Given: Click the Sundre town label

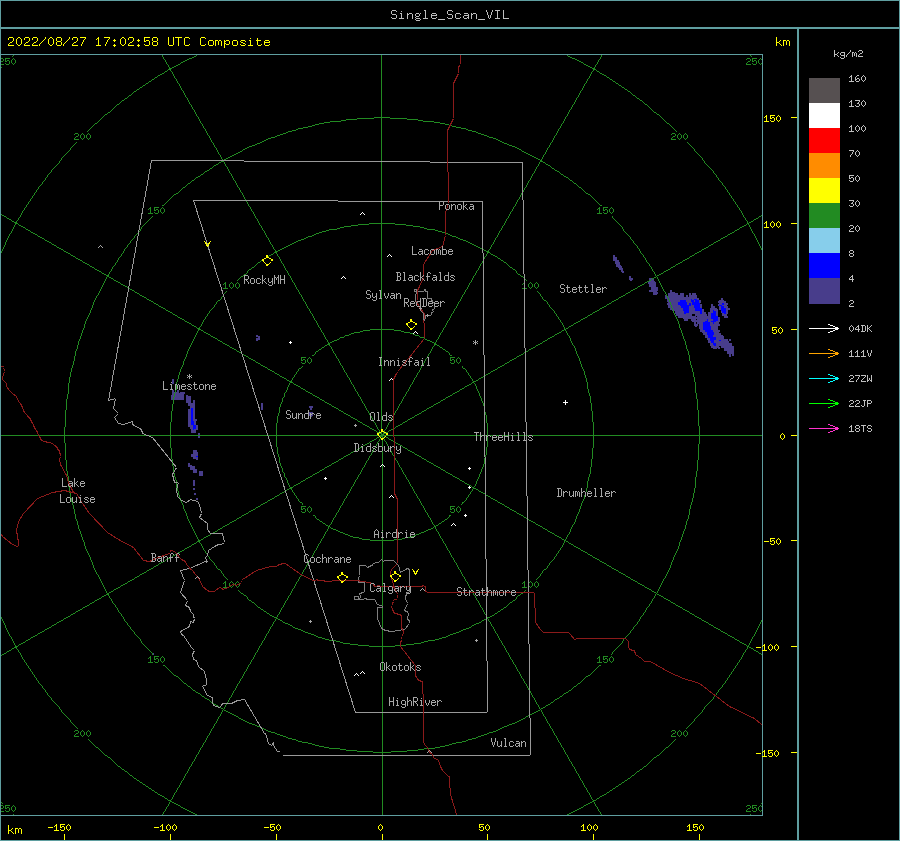Looking at the screenshot, I should click(304, 414).
